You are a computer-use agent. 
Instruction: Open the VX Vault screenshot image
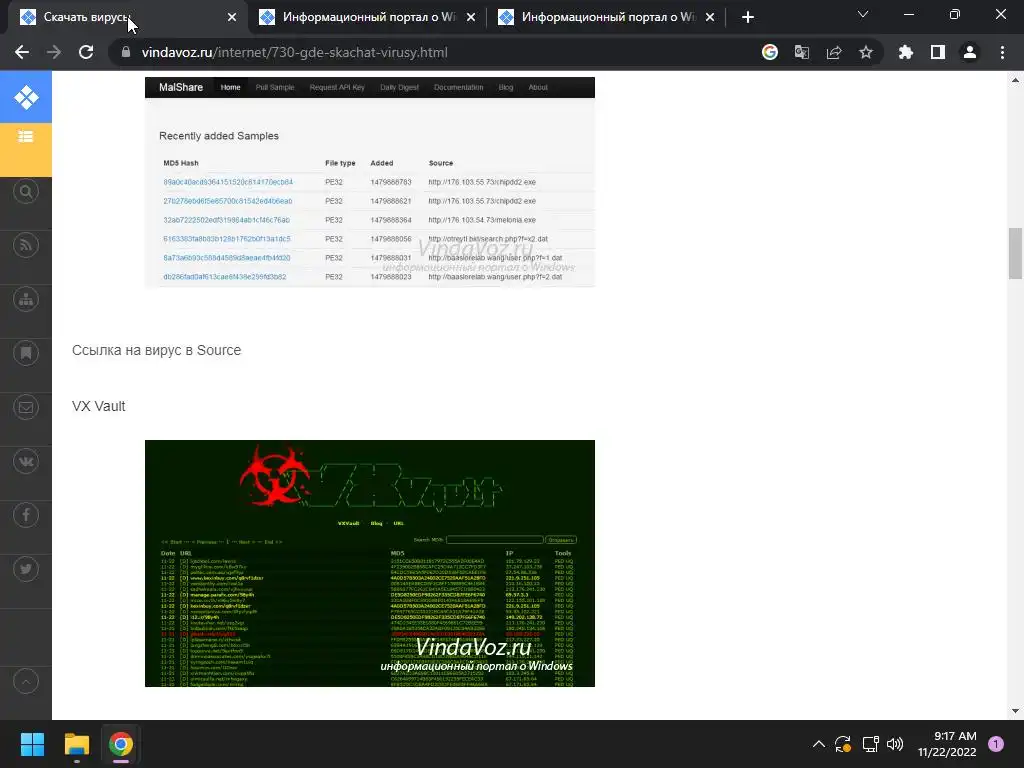tap(370, 564)
